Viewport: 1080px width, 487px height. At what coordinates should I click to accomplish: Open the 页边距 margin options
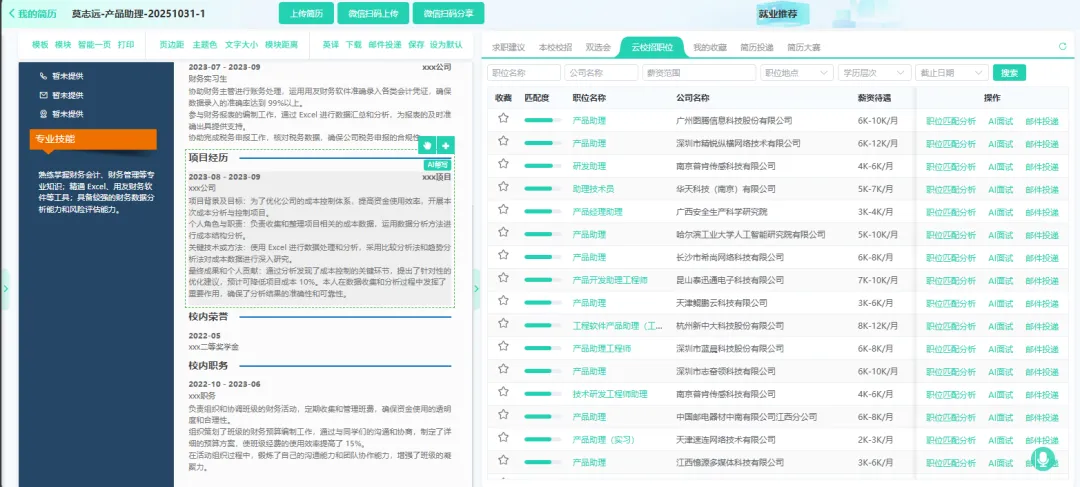click(172, 44)
